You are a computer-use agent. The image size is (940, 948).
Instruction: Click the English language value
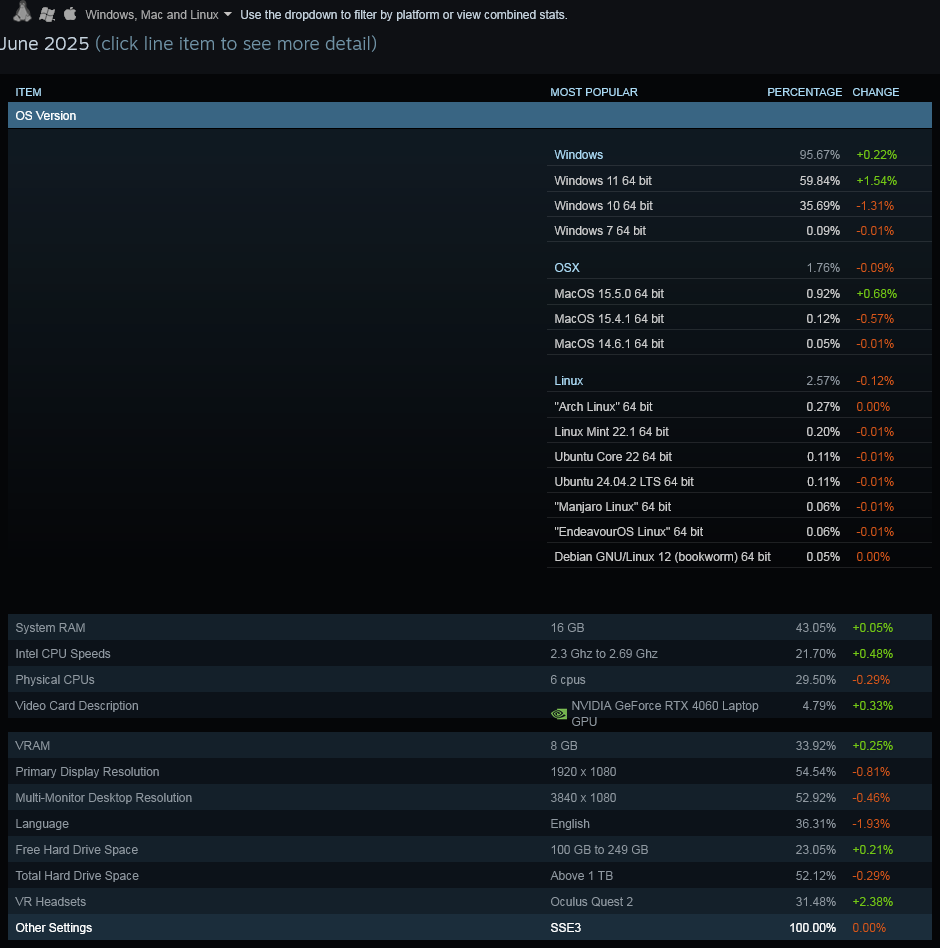pyautogui.click(x=569, y=823)
